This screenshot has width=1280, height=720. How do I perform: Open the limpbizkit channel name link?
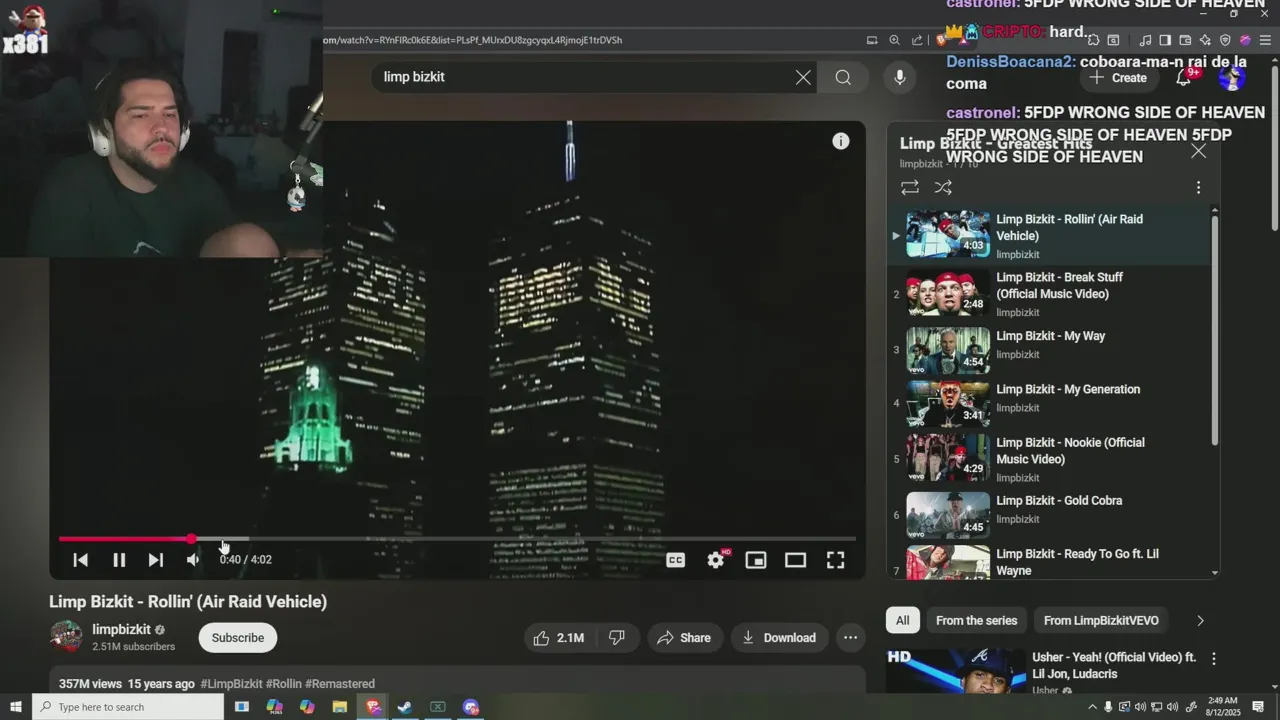(121, 630)
